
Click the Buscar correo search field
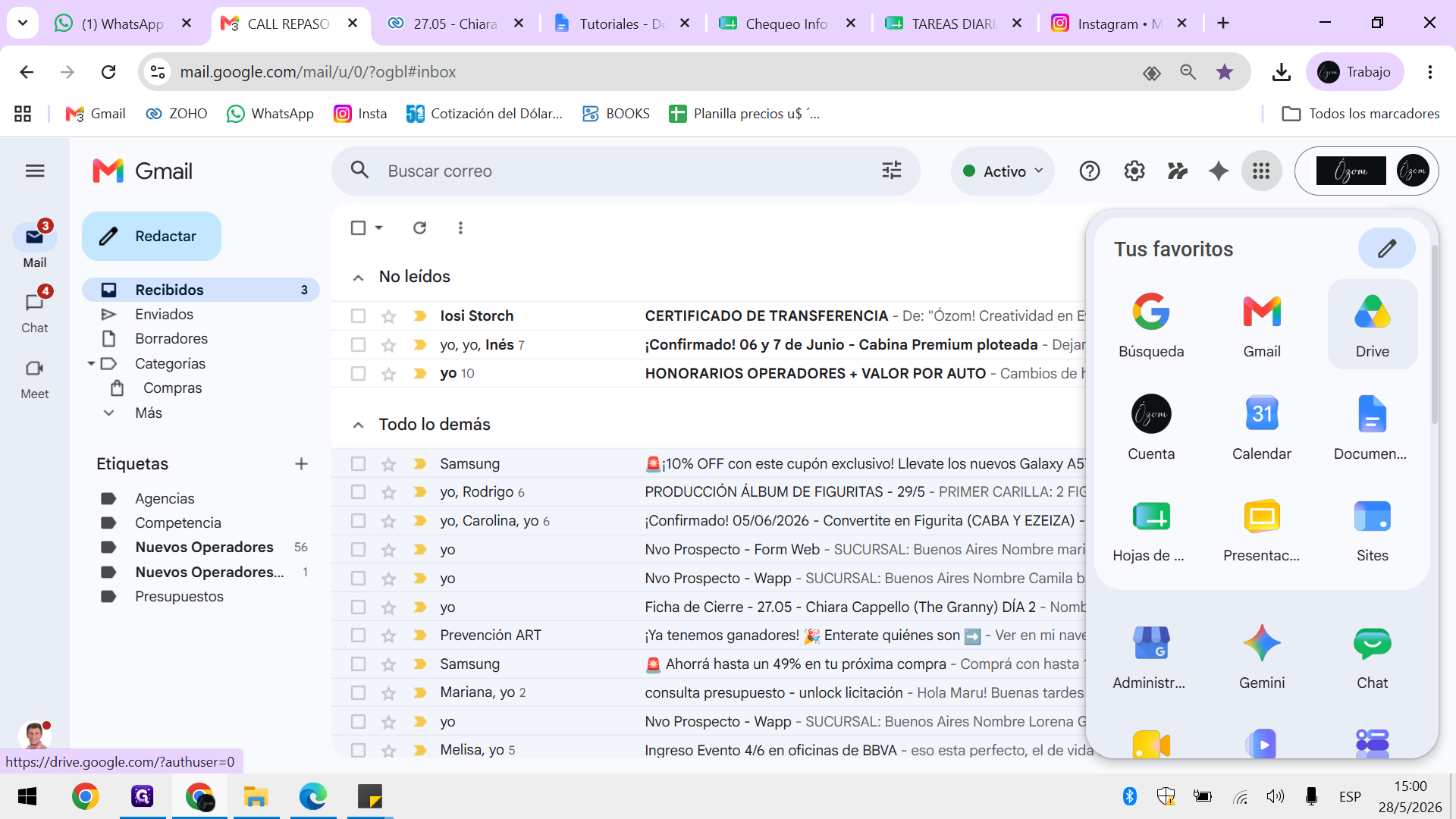click(x=626, y=171)
